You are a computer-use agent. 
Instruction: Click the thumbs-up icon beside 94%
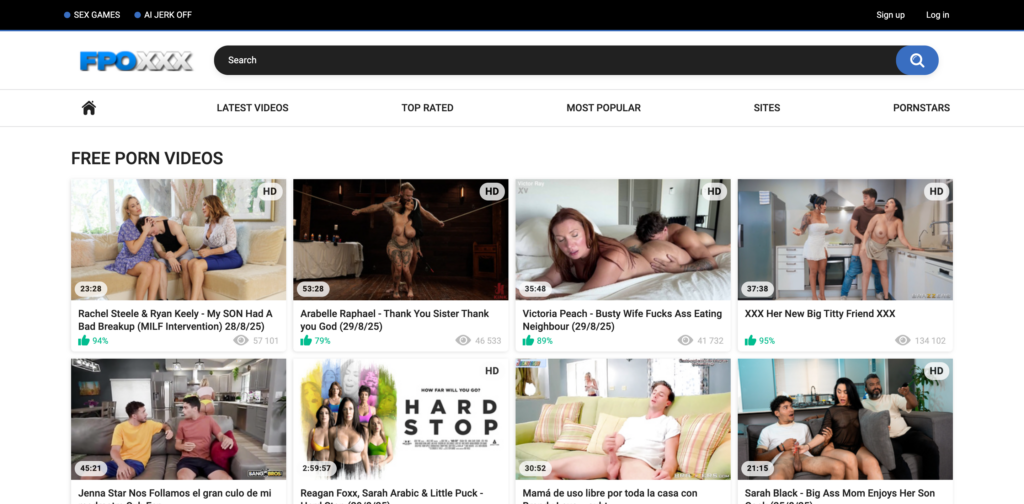tap(84, 340)
